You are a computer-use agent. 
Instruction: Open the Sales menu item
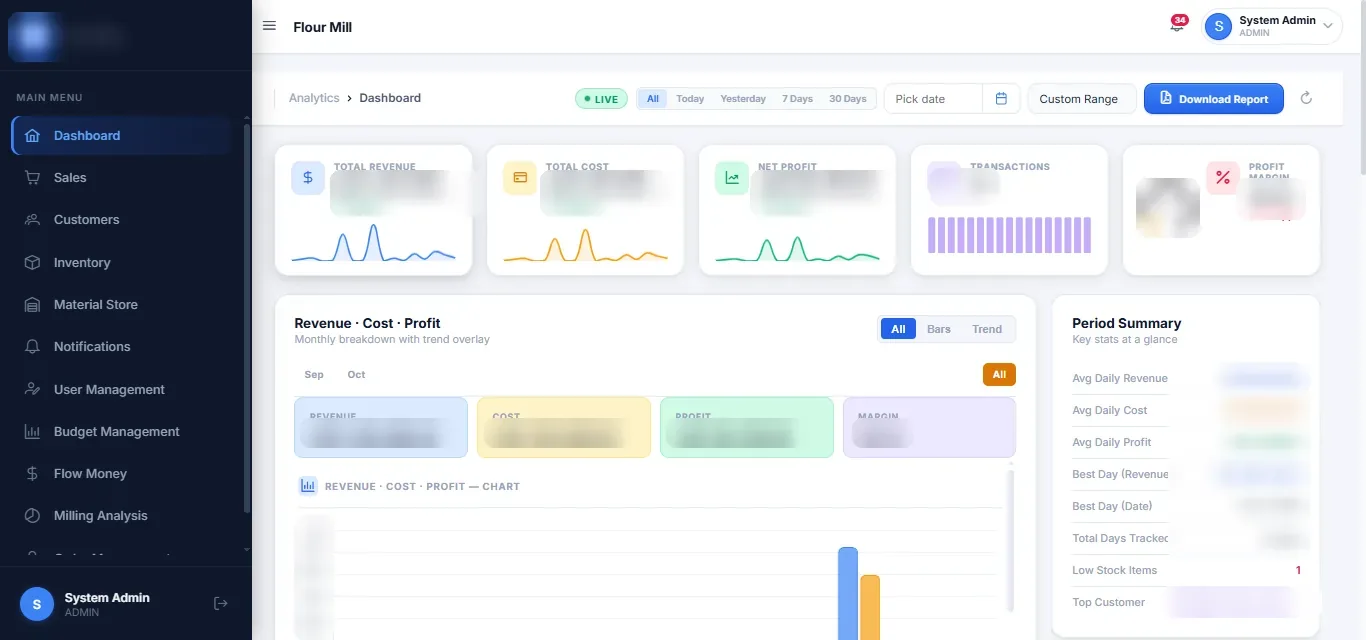tap(122, 178)
